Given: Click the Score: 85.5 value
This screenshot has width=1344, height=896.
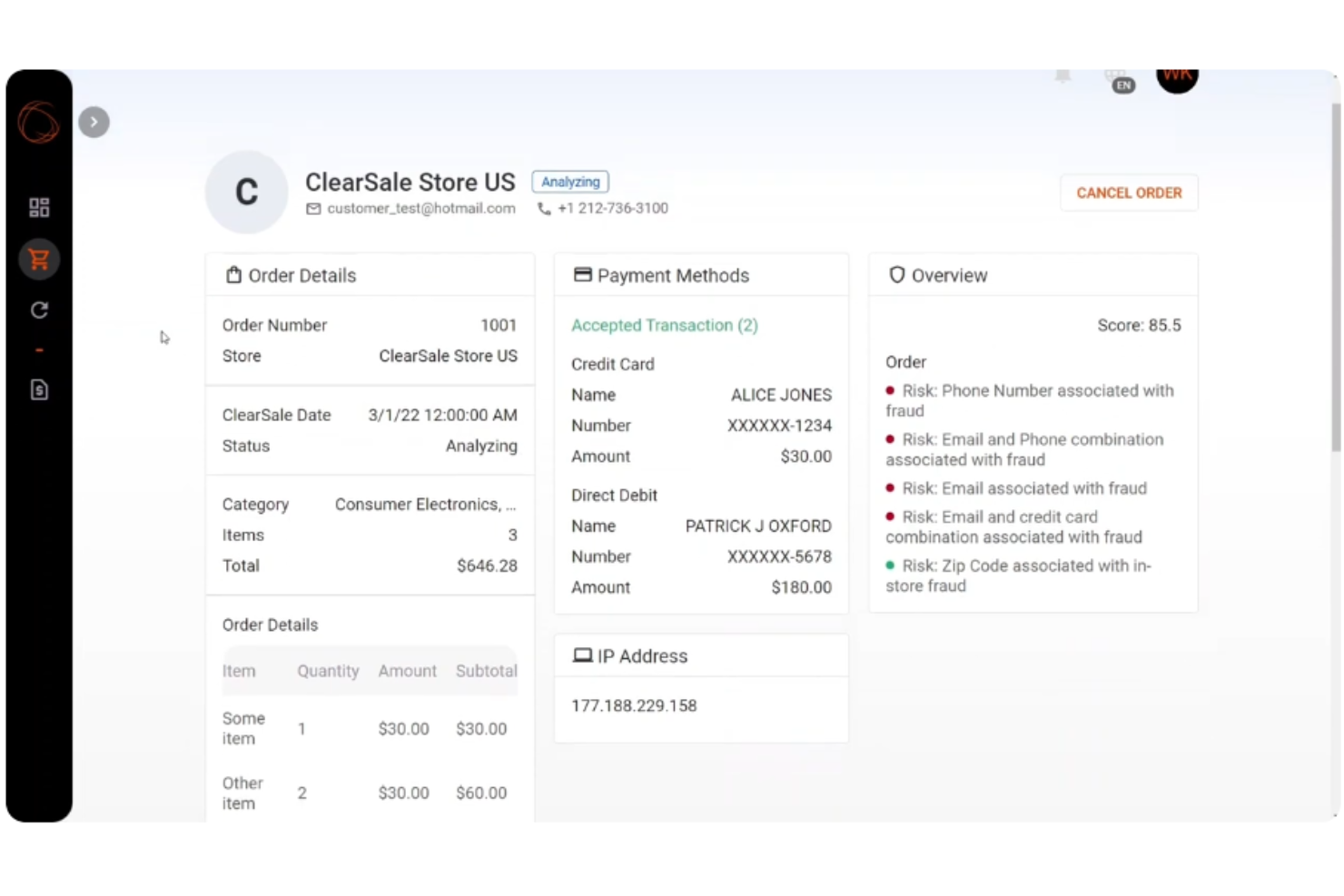Looking at the screenshot, I should [x=1139, y=325].
